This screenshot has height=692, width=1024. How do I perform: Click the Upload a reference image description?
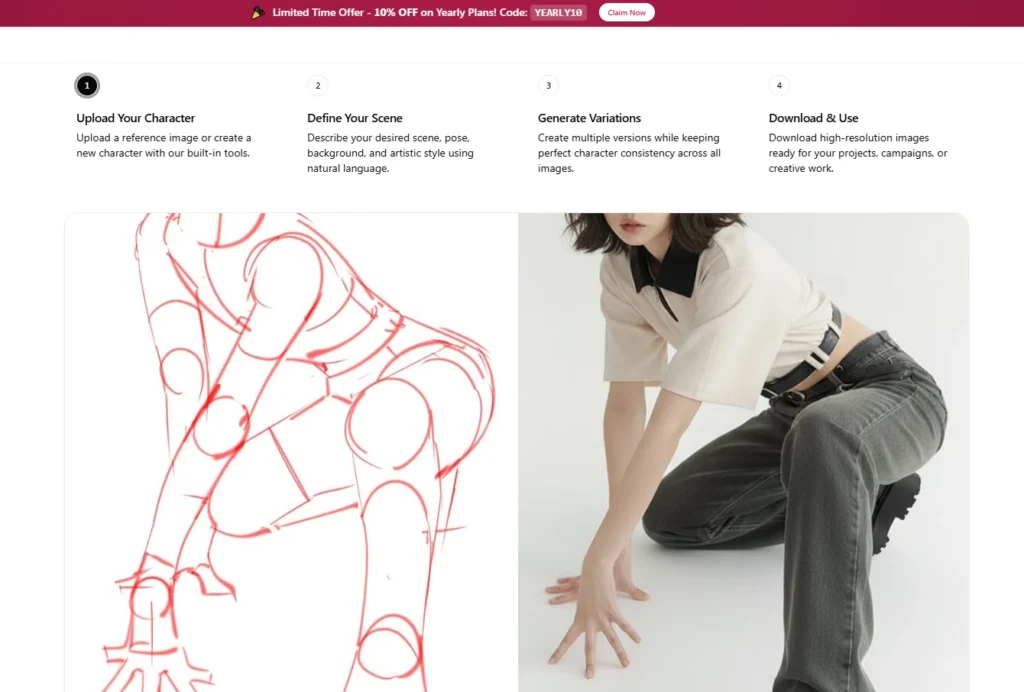click(164, 146)
